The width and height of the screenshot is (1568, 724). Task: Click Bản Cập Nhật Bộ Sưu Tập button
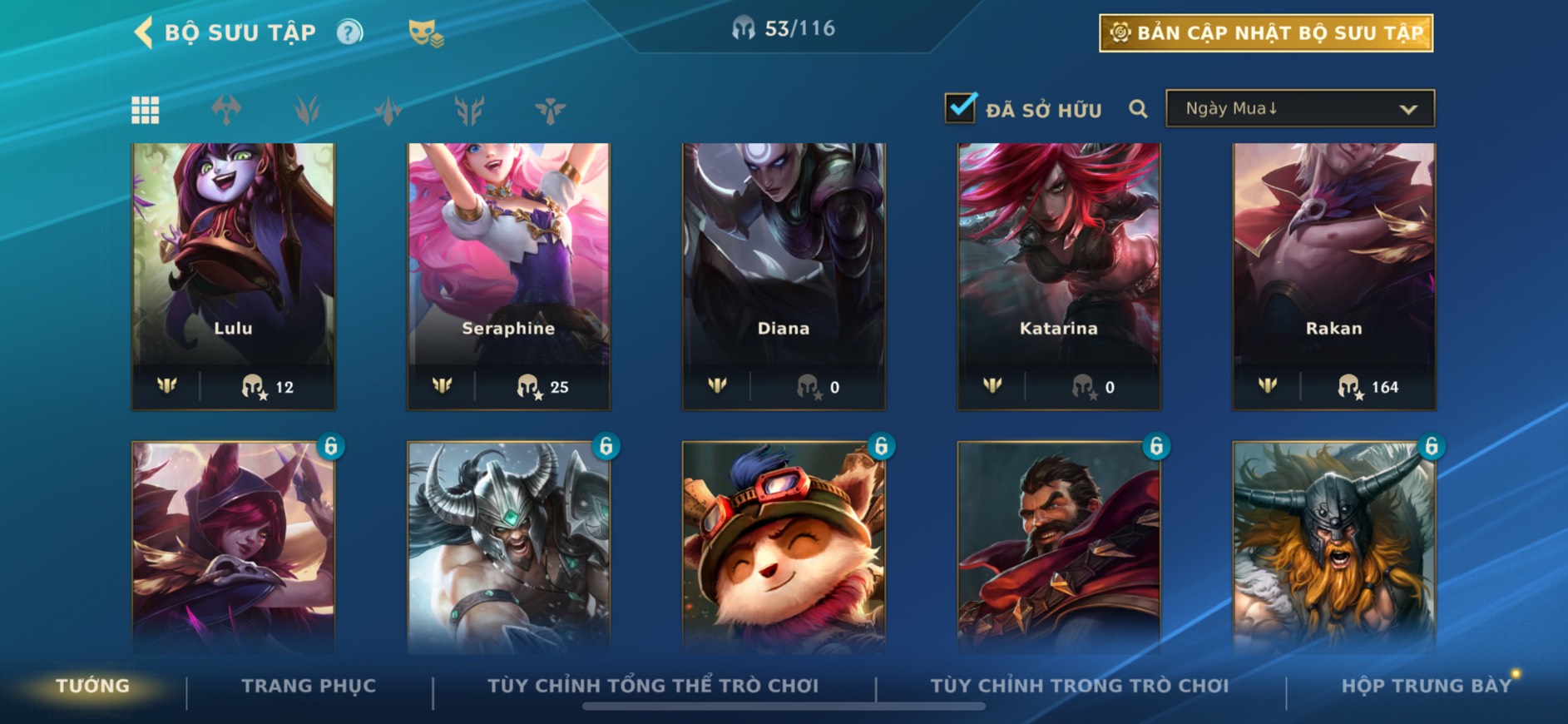1266,33
